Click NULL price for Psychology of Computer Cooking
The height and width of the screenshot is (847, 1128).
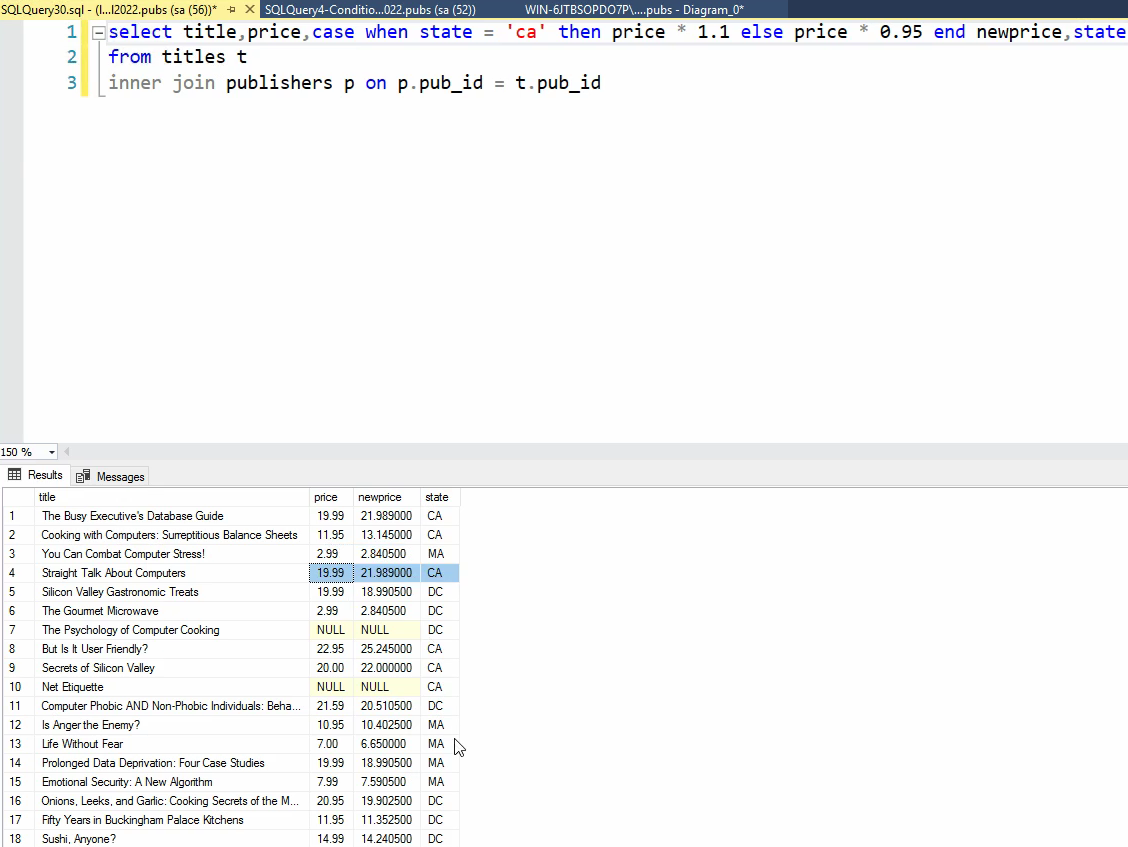(331, 630)
